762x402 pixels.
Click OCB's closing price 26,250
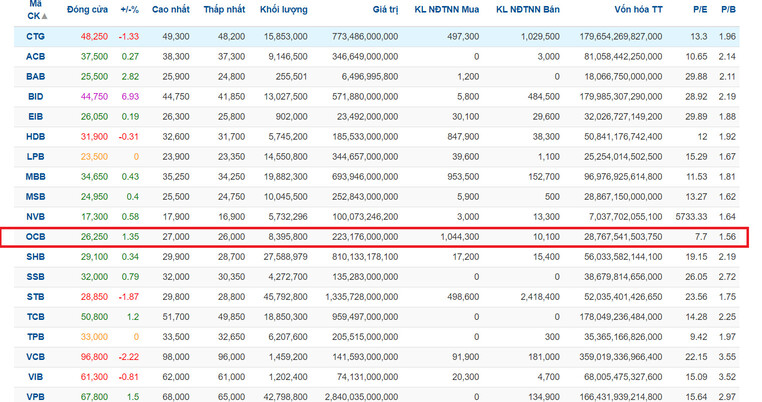click(x=94, y=238)
